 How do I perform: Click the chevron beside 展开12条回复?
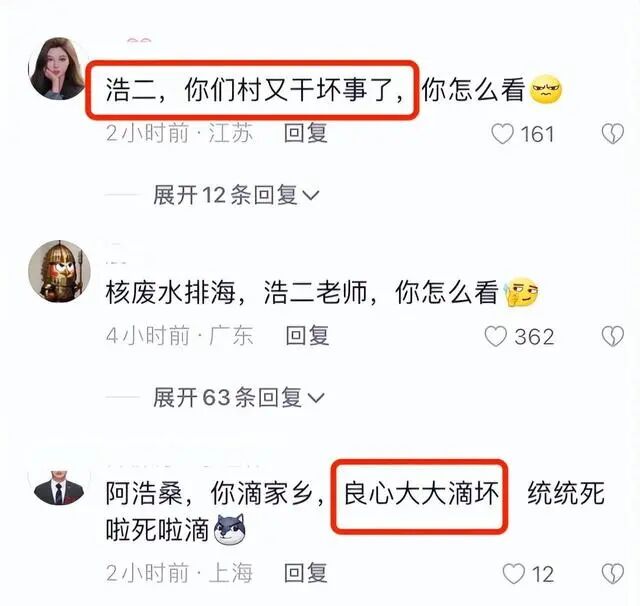point(311,196)
